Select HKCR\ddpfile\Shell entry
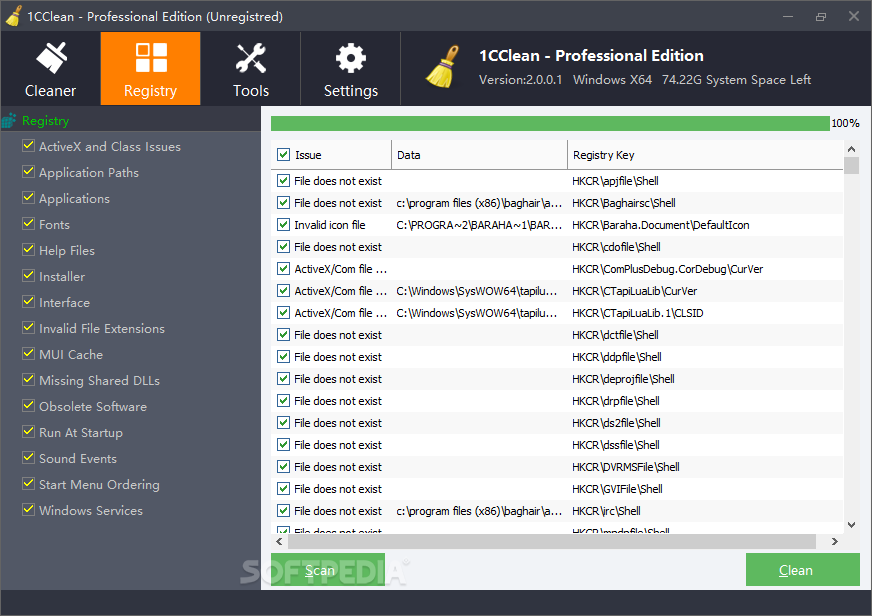The width and height of the screenshot is (872, 616). point(617,357)
